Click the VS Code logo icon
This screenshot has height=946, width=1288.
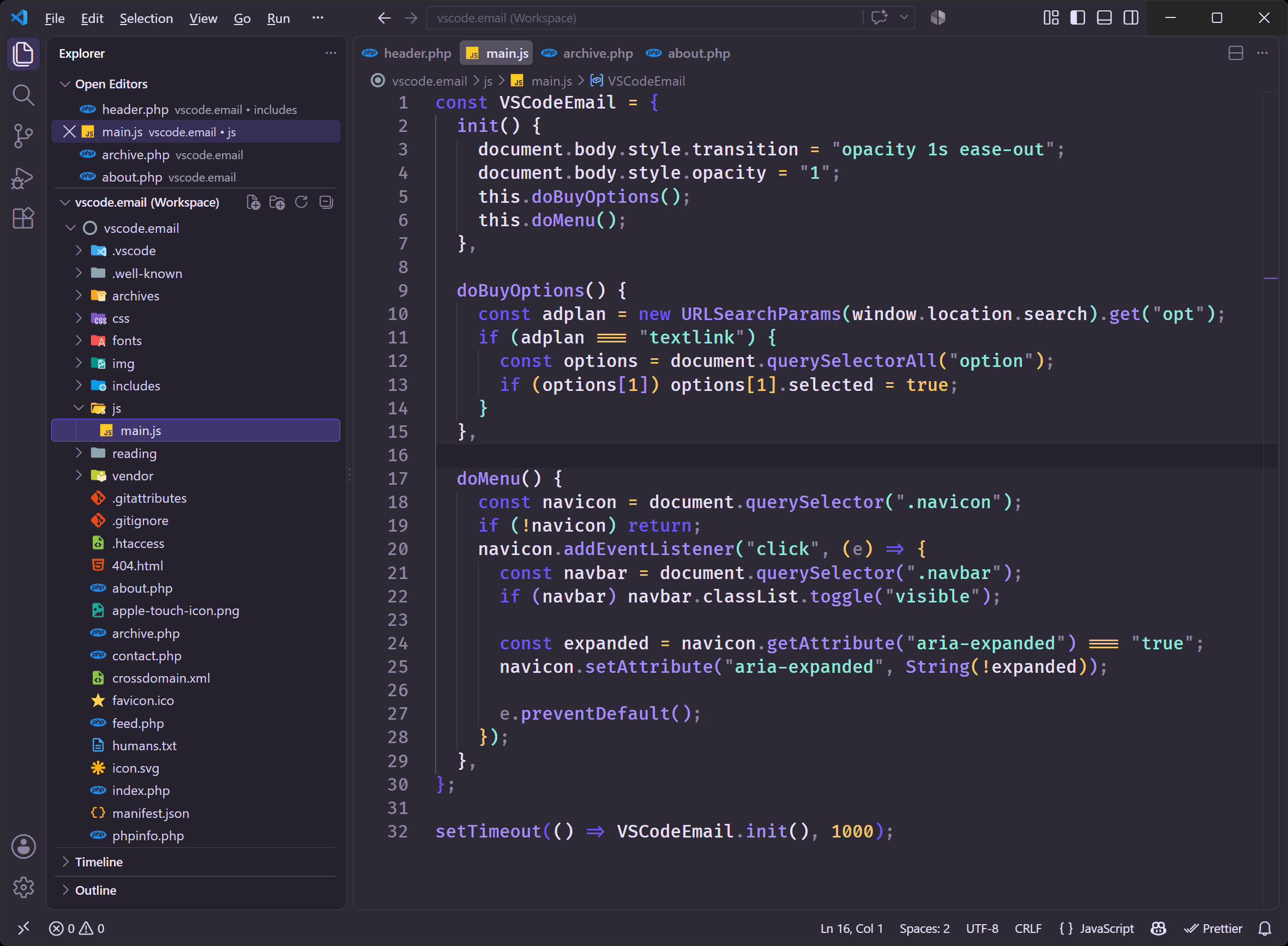pyautogui.click(x=19, y=18)
